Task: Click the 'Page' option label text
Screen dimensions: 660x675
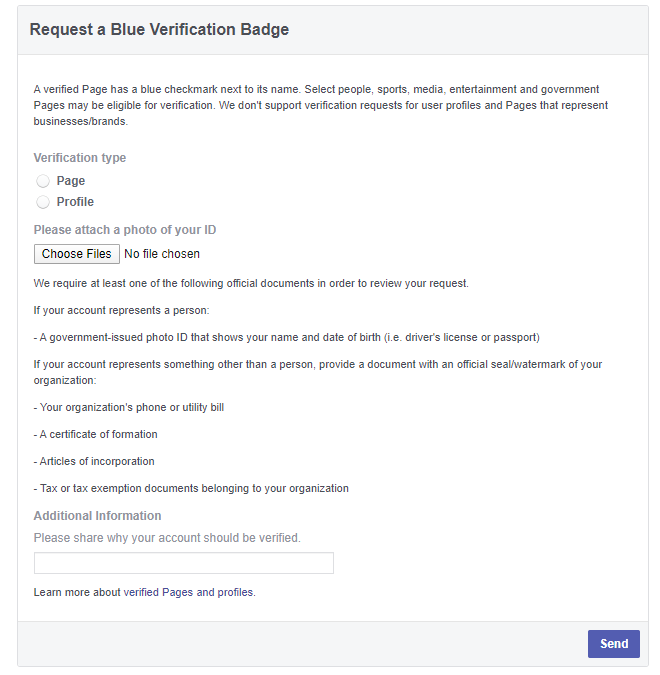Action: [x=71, y=181]
